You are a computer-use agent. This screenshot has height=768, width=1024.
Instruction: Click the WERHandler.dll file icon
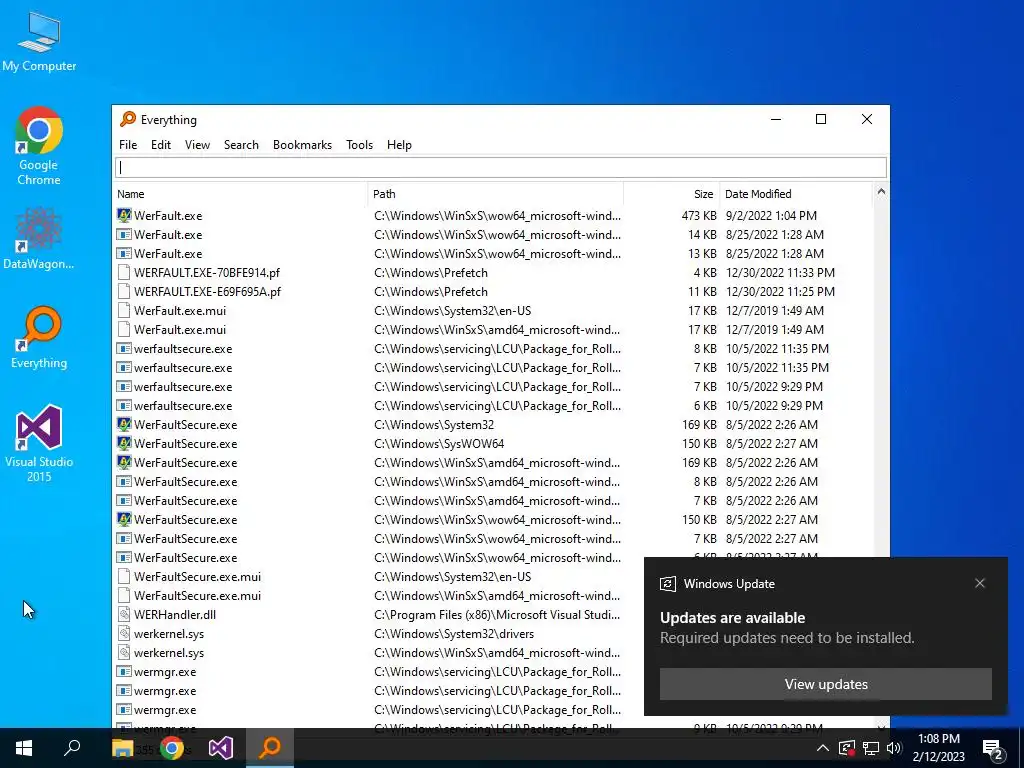click(123, 615)
